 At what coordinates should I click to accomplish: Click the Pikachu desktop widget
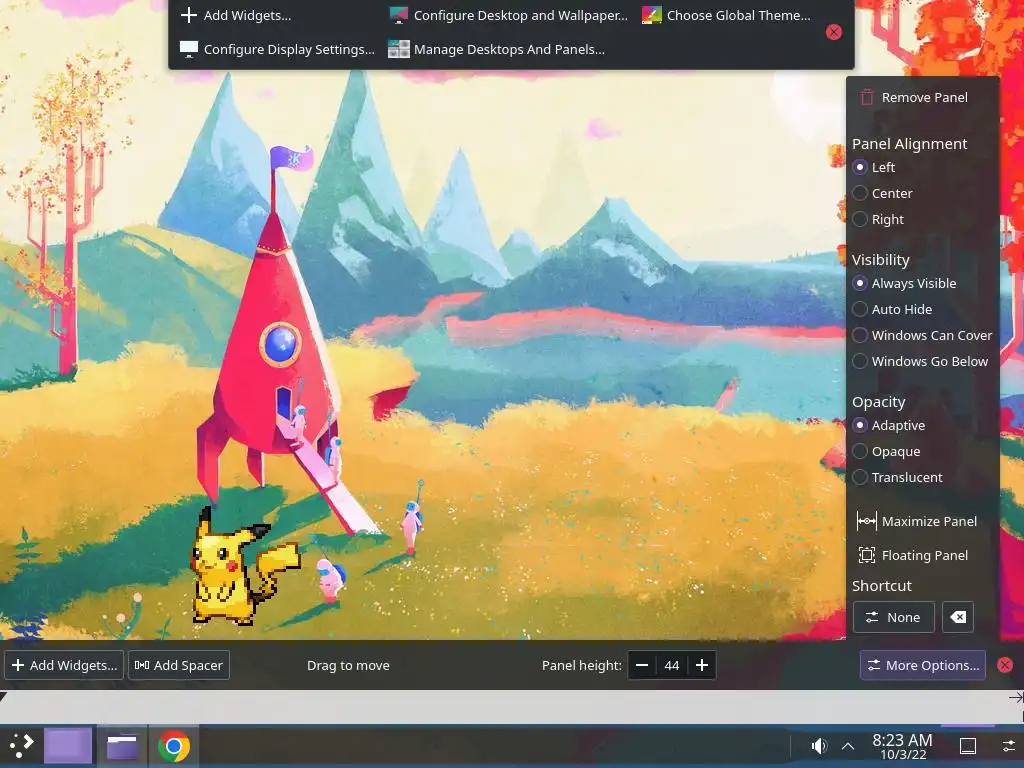(x=244, y=567)
